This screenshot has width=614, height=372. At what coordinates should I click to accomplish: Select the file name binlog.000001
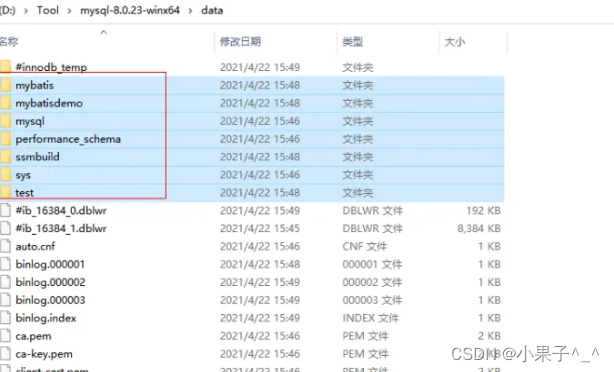[x=50, y=265]
